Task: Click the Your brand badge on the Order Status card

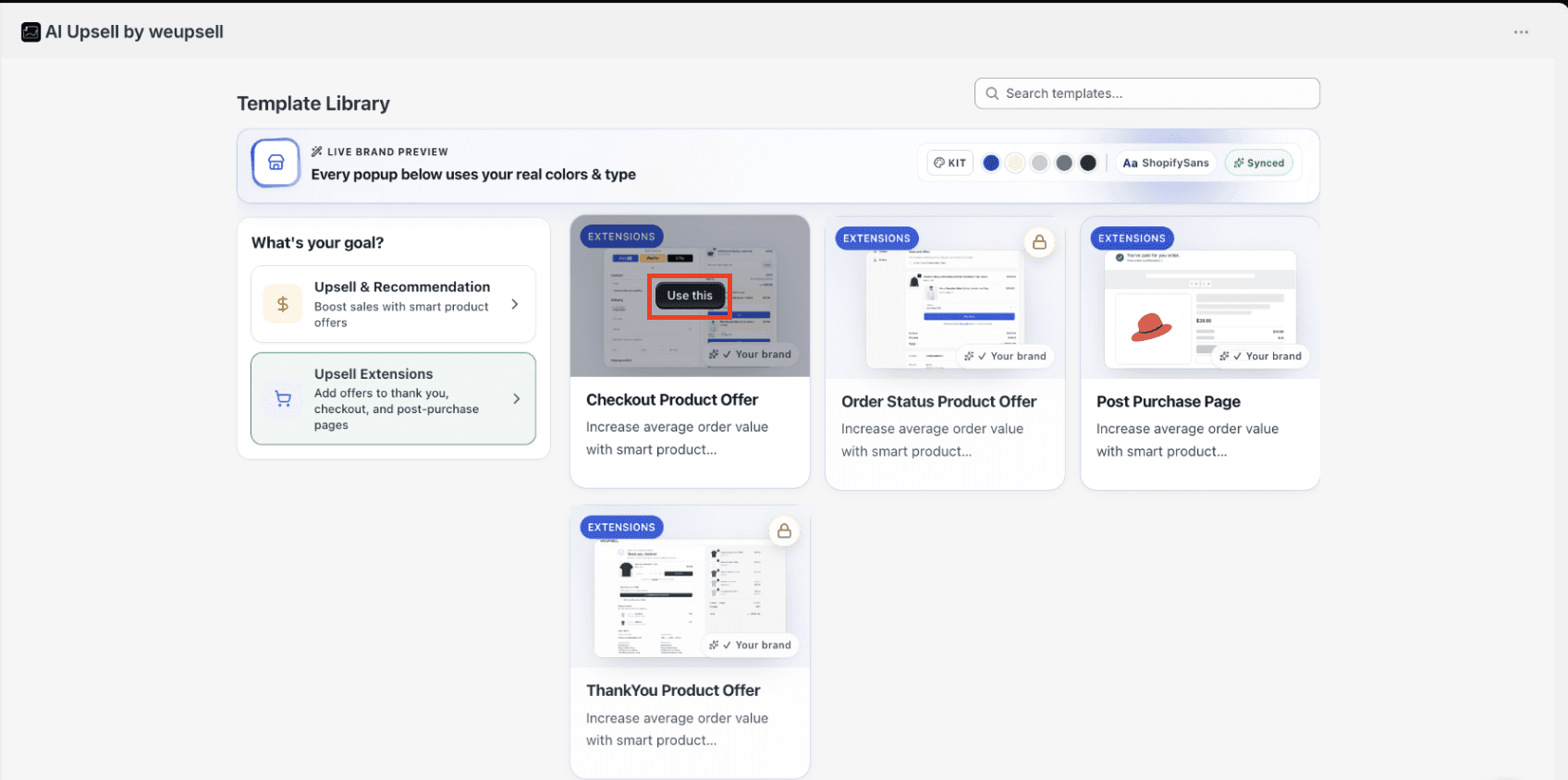Action: click(x=1005, y=356)
